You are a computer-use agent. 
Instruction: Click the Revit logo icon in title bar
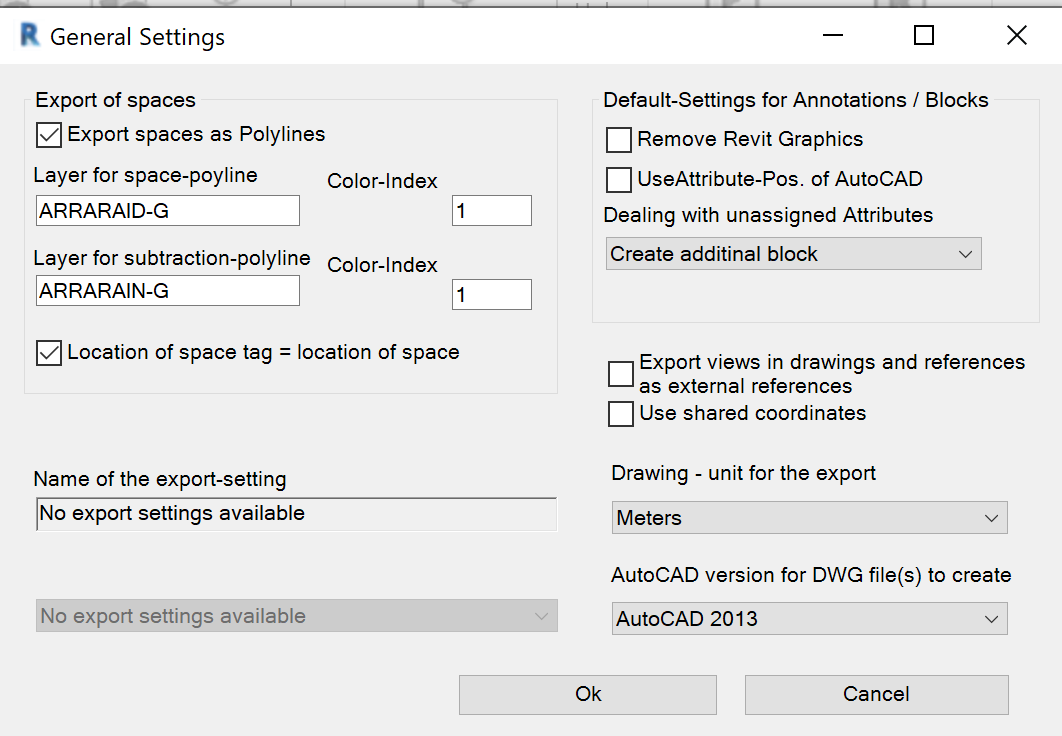pyautogui.click(x=29, y=37)
